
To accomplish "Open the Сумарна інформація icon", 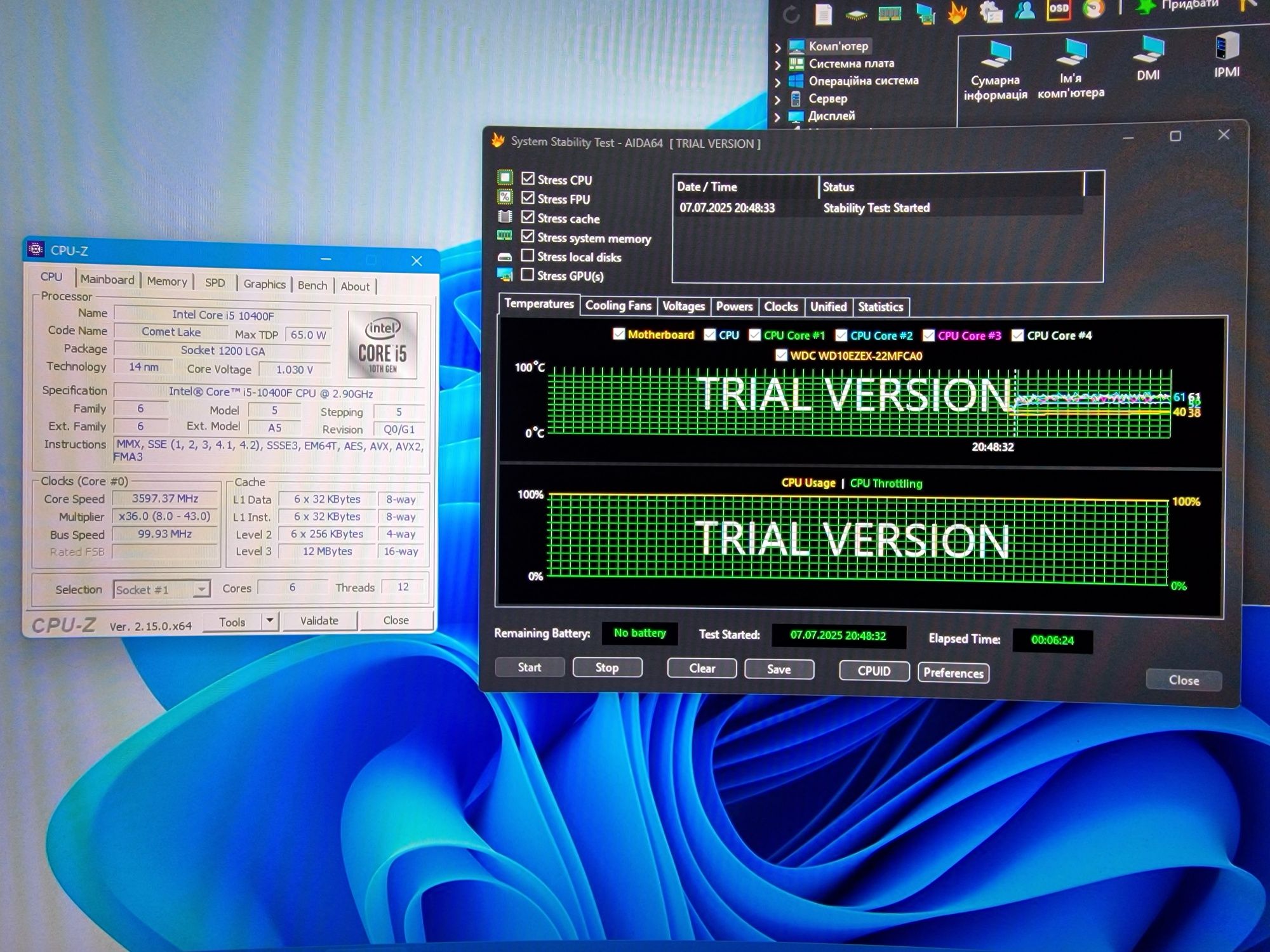I will coord(995,71).
